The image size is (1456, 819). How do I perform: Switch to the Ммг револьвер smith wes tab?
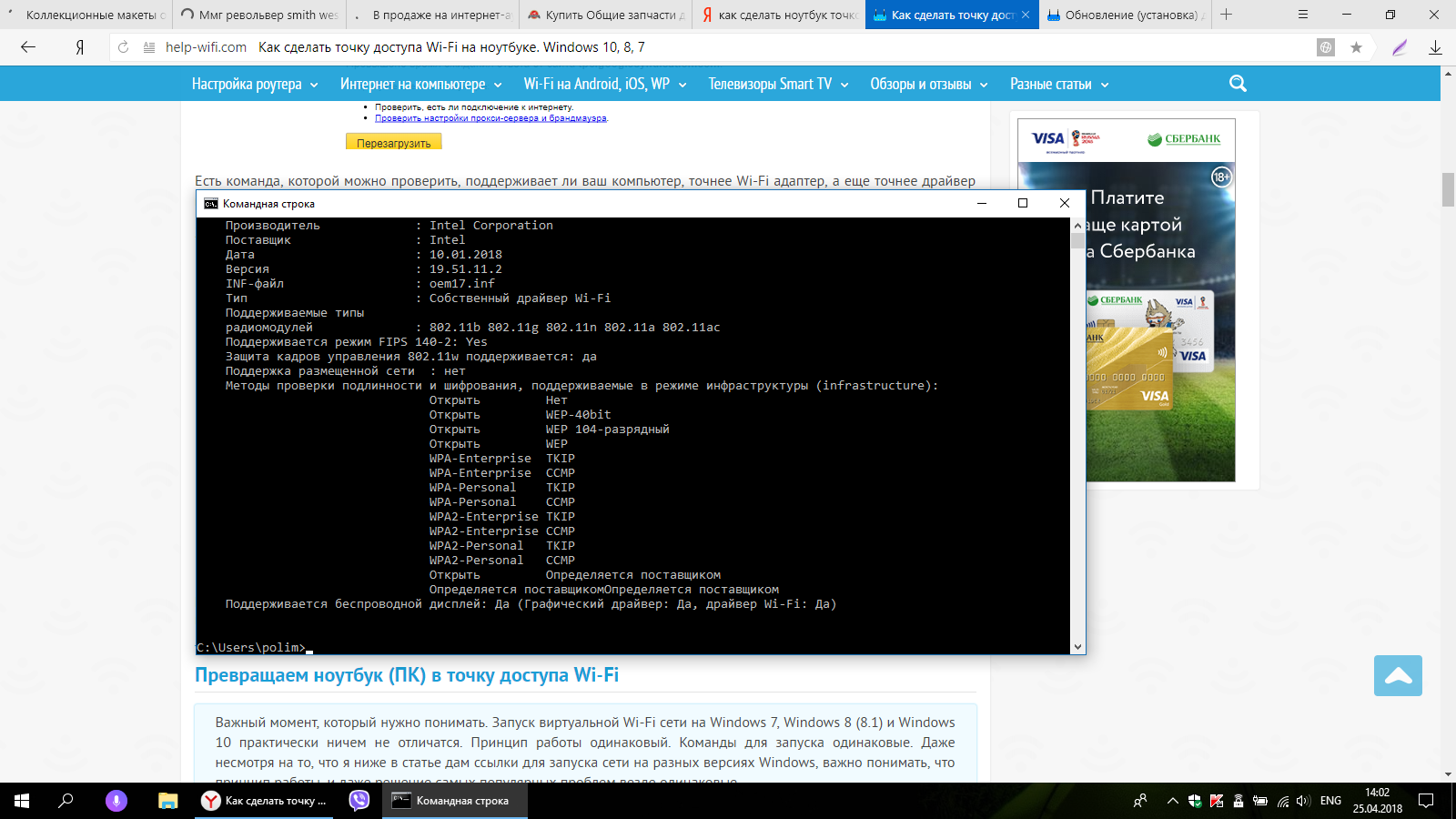point(259,15)
